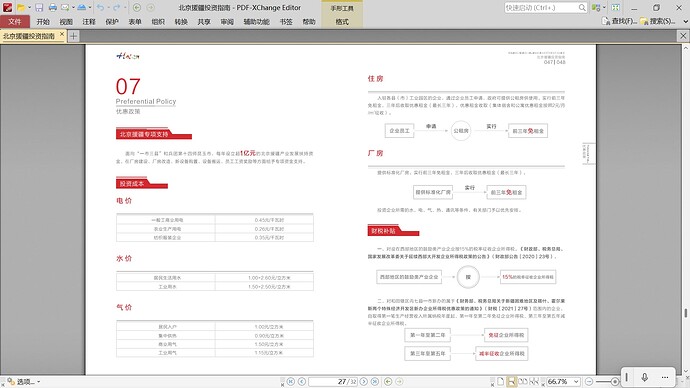This screenshot has width=690, height=388.
Task: Click the 搜索(S)... button
Action: tap(658, 21)
